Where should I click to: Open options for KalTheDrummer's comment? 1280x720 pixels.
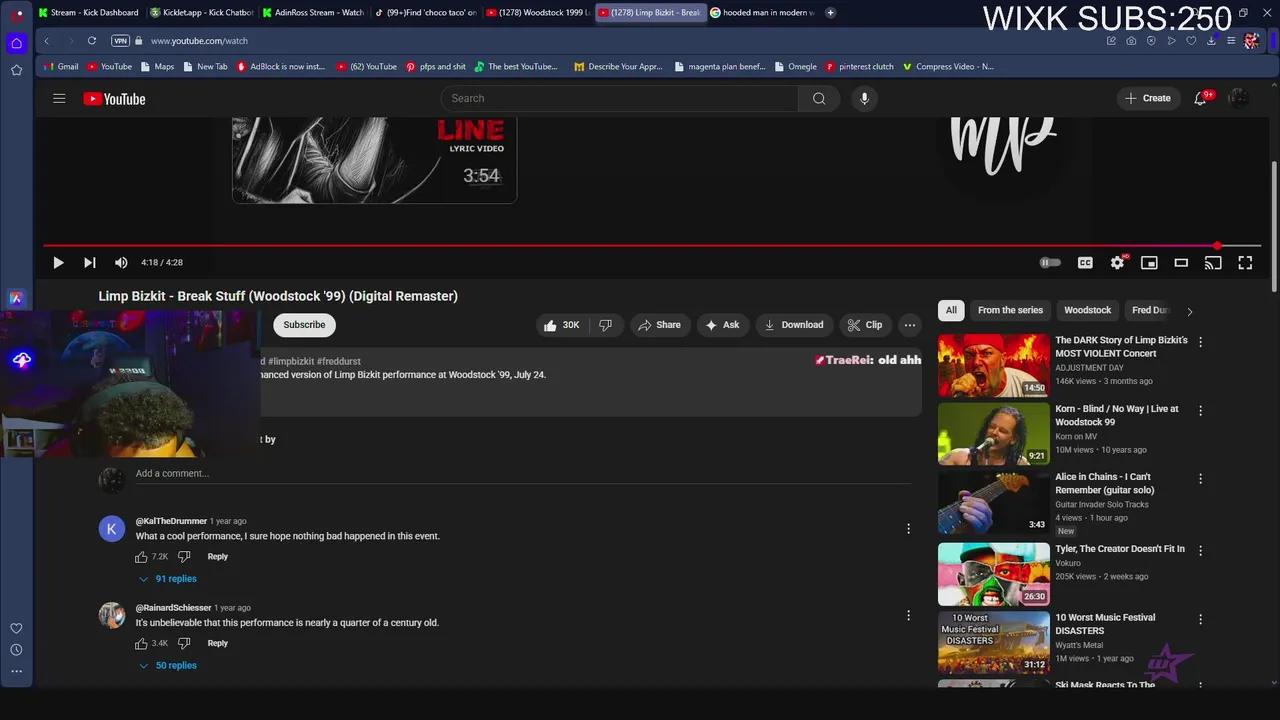pos(908,529)
